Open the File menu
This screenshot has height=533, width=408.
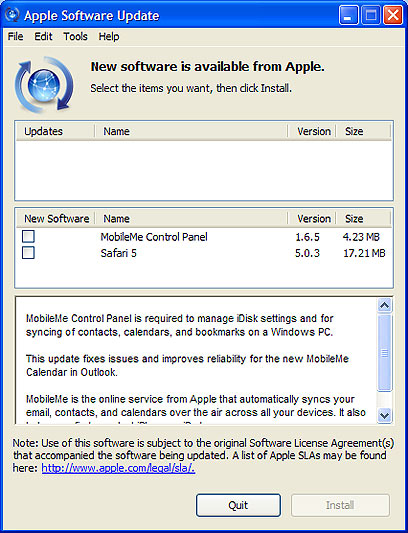(x=15, y=36)
